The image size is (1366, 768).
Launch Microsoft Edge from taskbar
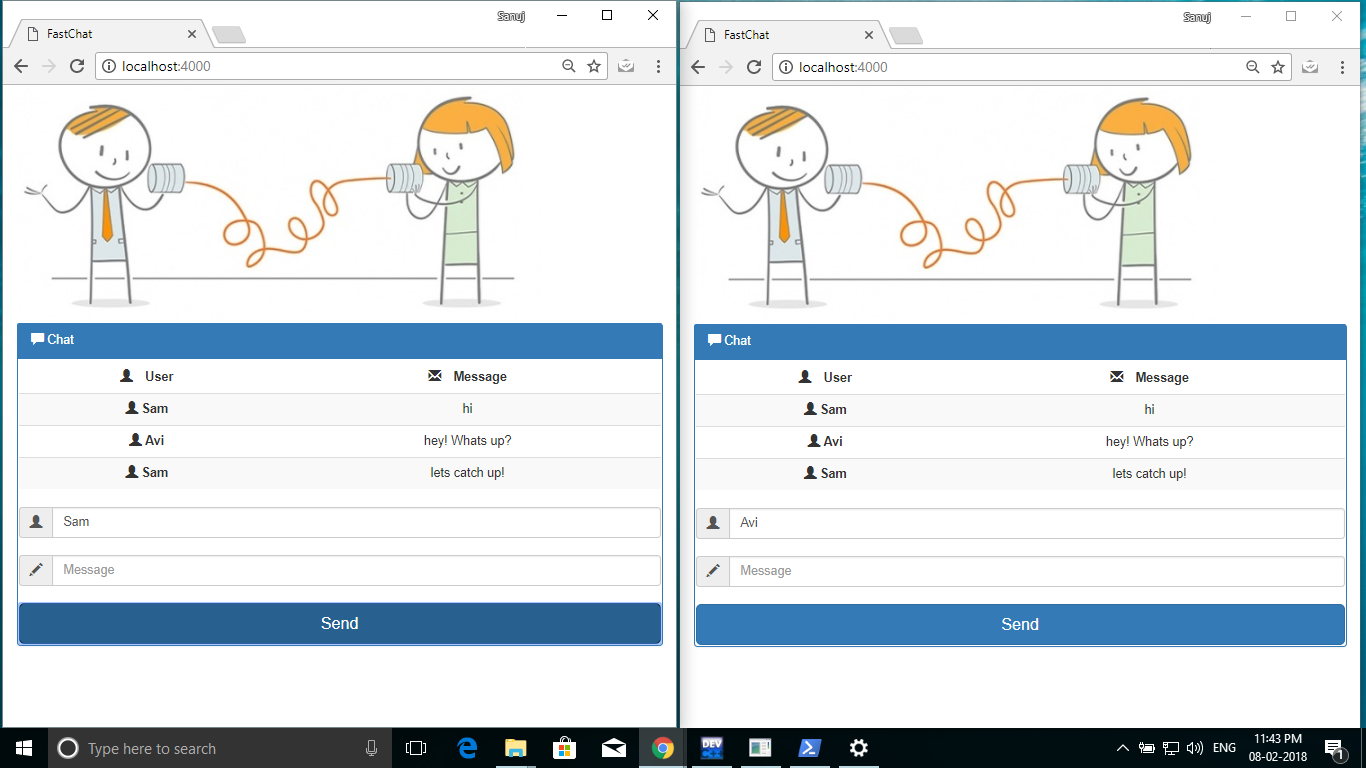467,748
